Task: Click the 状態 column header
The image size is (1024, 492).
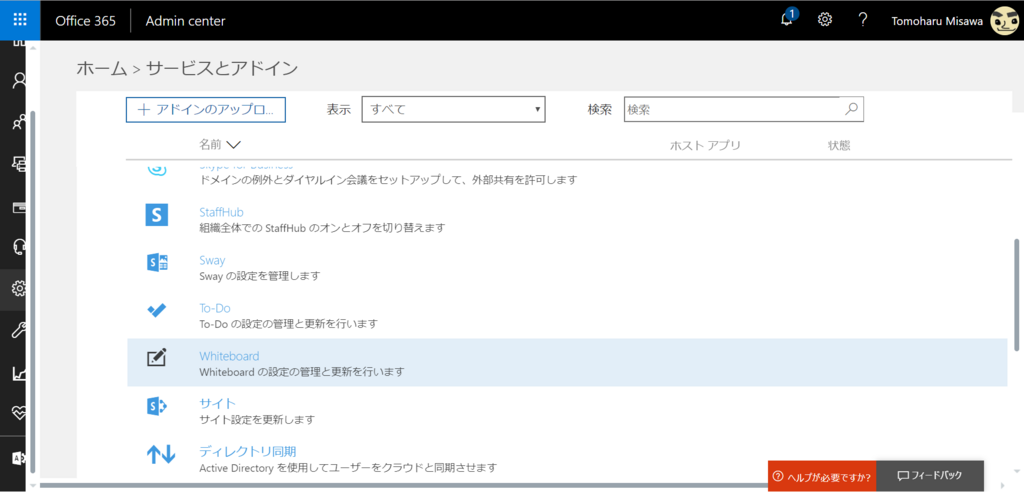Action: [839, 145]
